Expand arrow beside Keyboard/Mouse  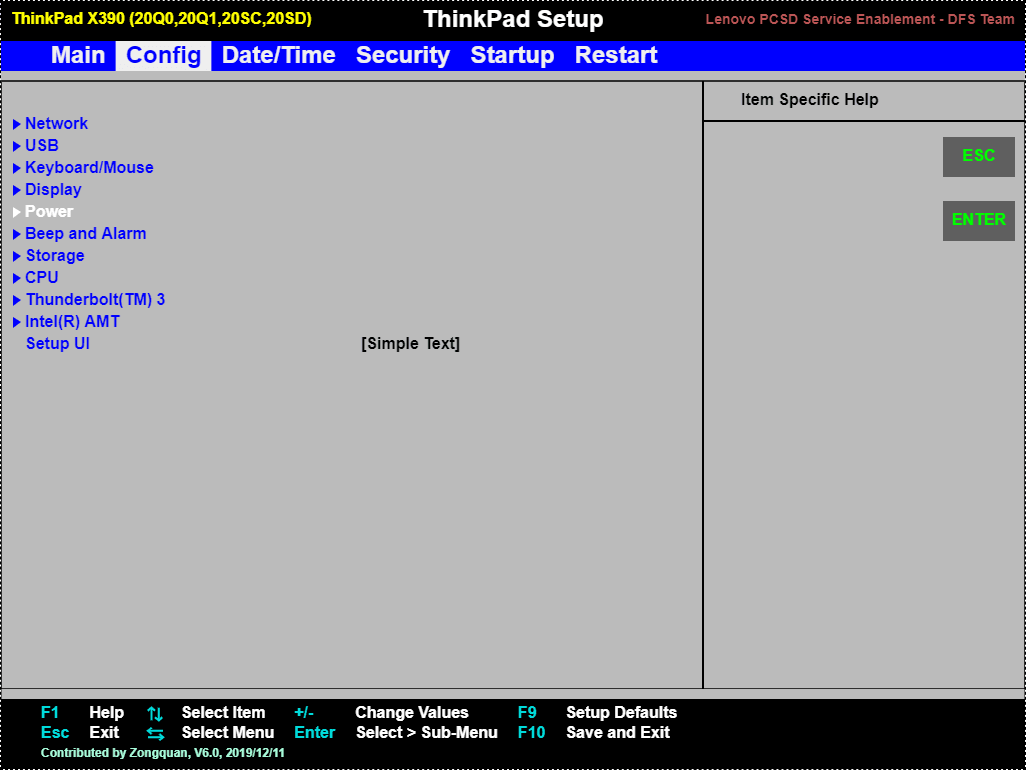[17, 168]
